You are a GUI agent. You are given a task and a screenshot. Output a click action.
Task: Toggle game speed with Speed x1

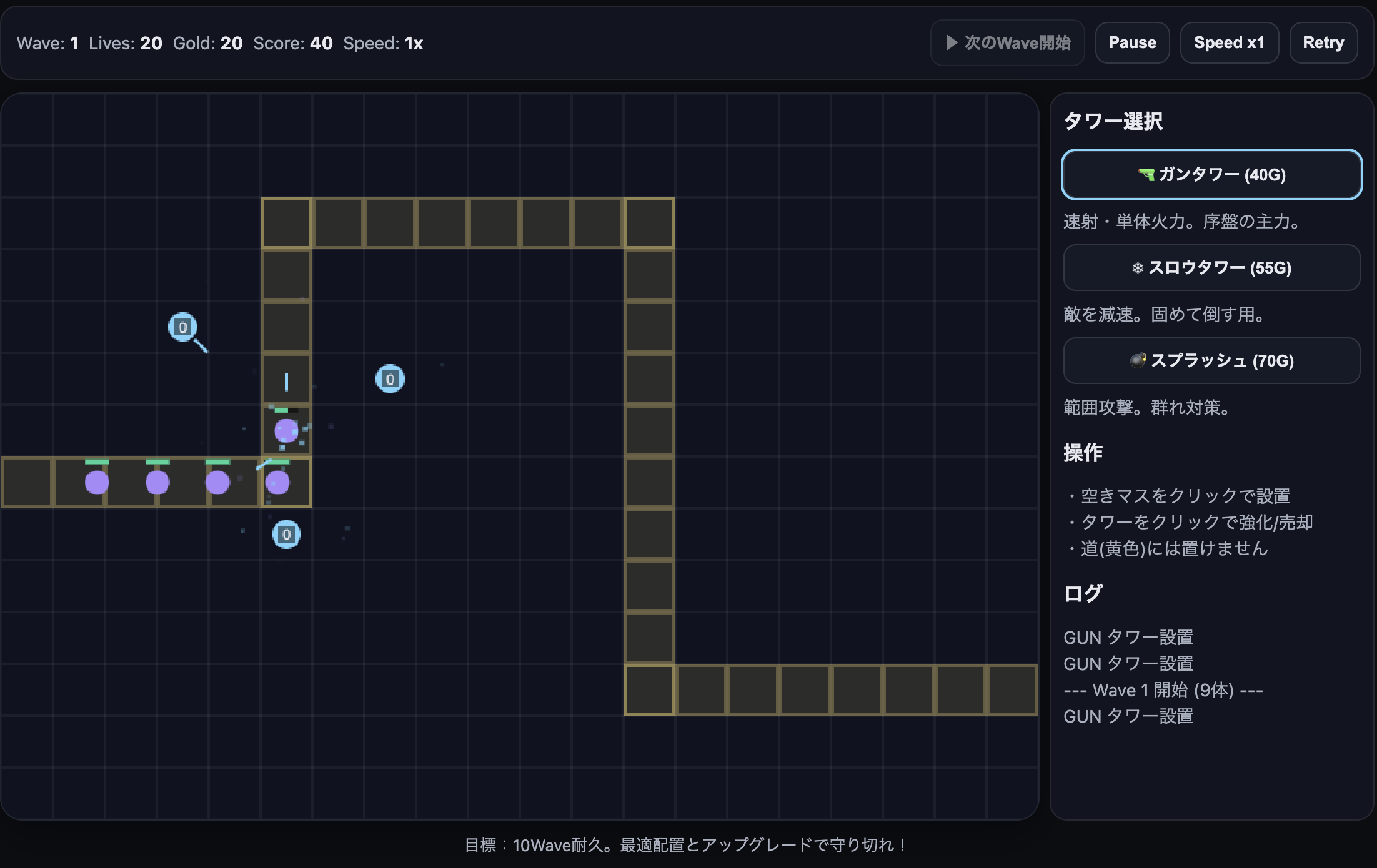click(1228, 43)
